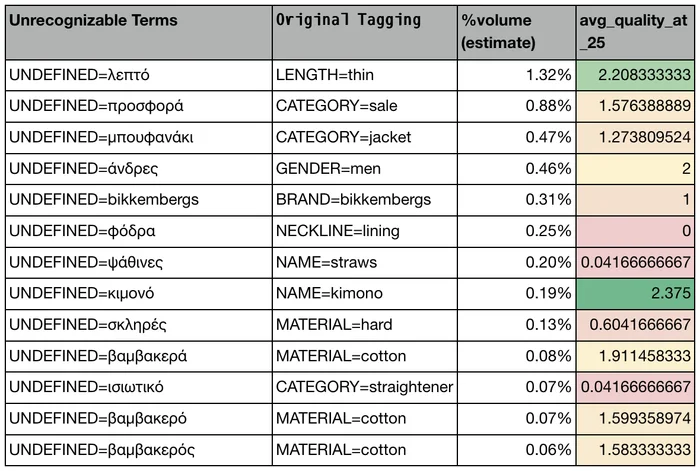Select the dark green 2.375 cell
700x471 pixels.
[635, 293]
